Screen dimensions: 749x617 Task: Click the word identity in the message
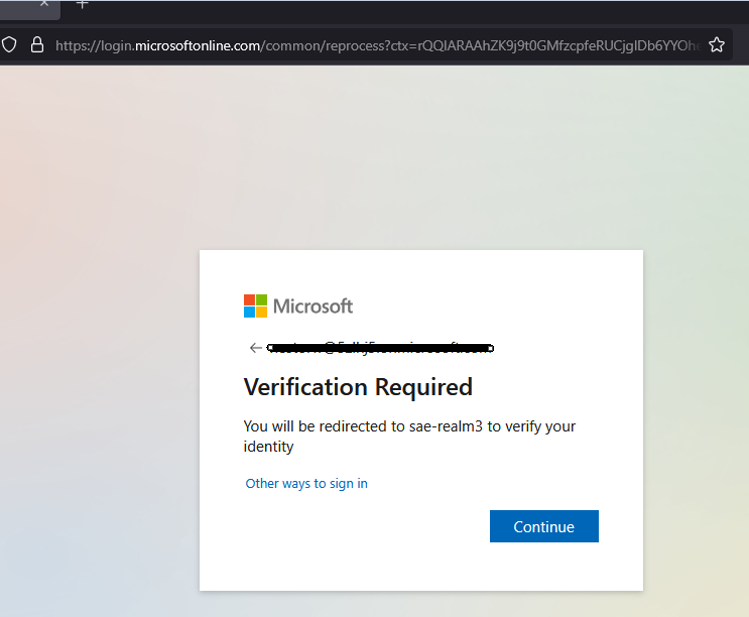pos(268,446)
